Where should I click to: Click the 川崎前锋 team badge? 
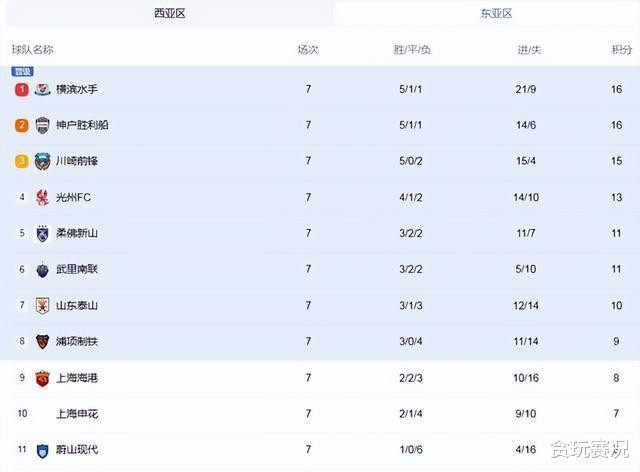click(x=42, y=161)
